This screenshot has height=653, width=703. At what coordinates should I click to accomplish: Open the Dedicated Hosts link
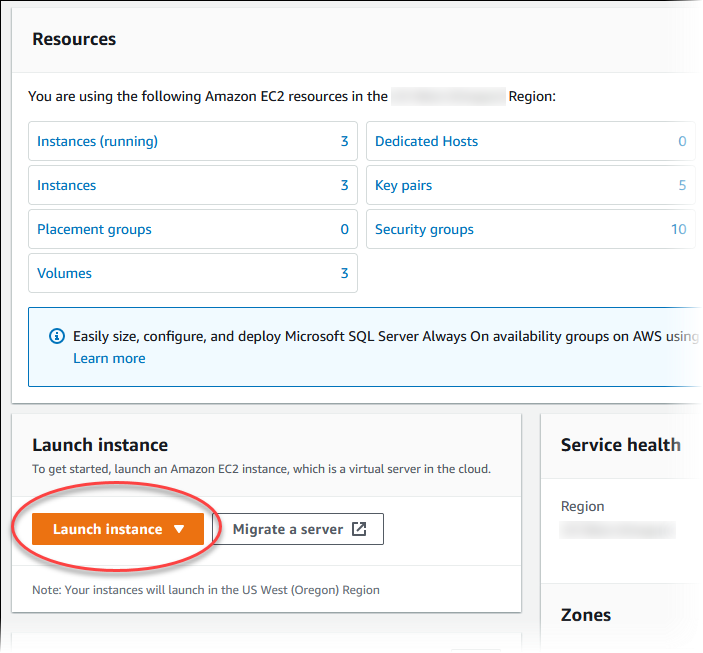[426, 141]
